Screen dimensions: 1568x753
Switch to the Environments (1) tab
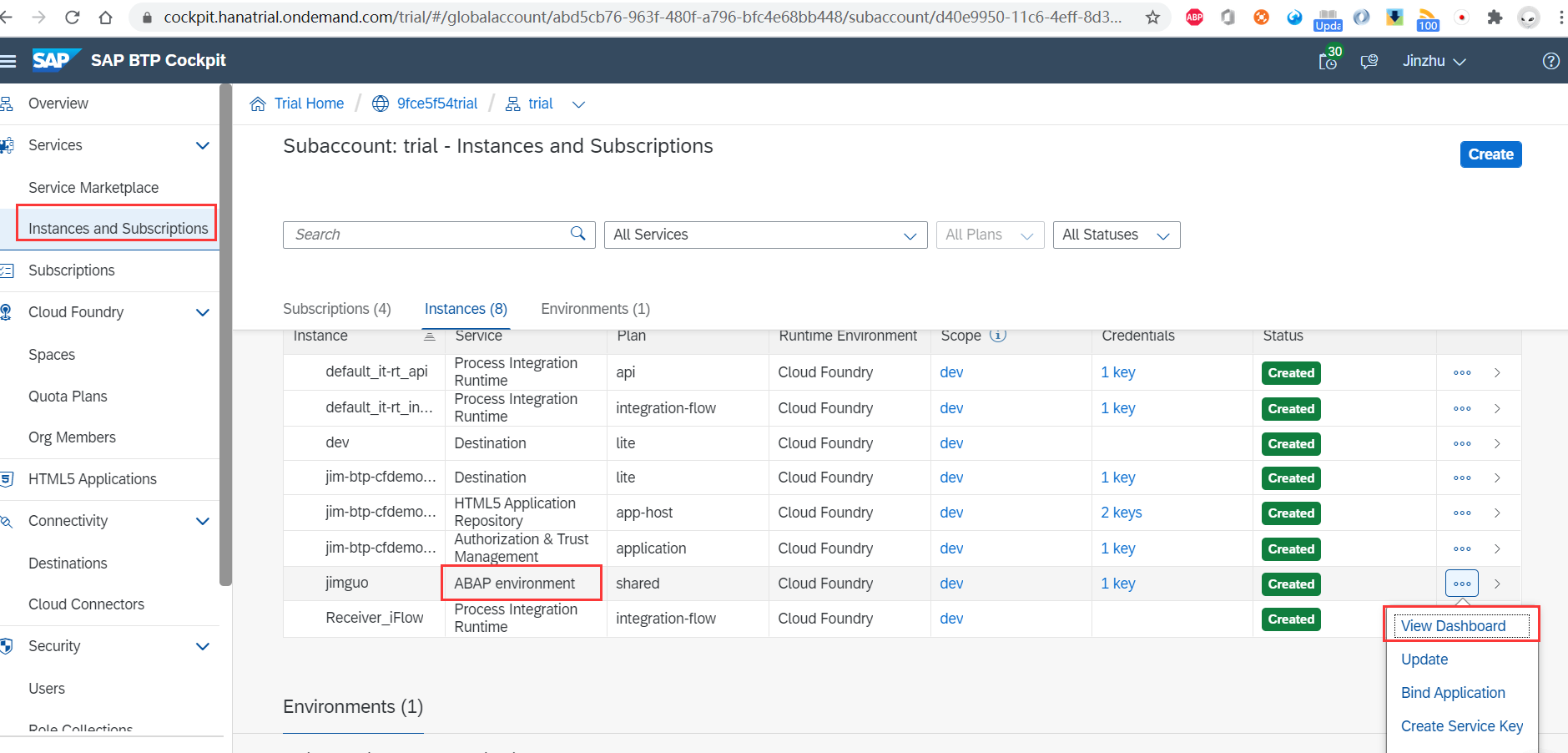click(x=594, y=308)
